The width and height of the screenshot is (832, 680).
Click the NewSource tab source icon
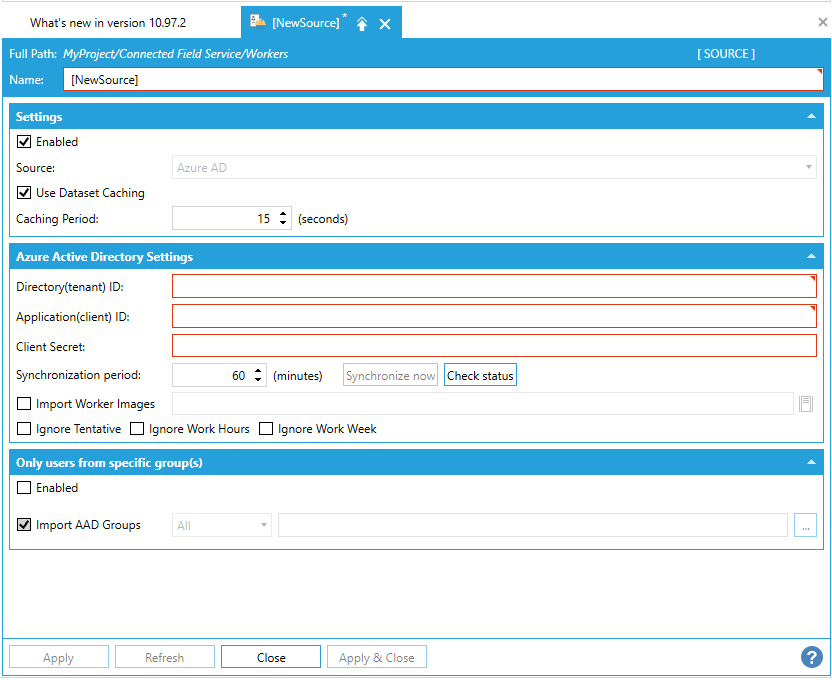(x=258, y=22)
